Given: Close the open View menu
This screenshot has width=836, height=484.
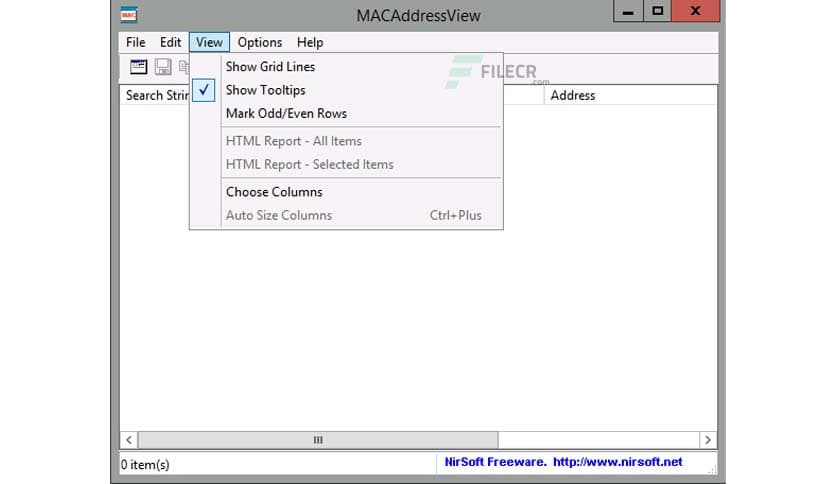Looking at the screenshot, I should coord(209,42).
